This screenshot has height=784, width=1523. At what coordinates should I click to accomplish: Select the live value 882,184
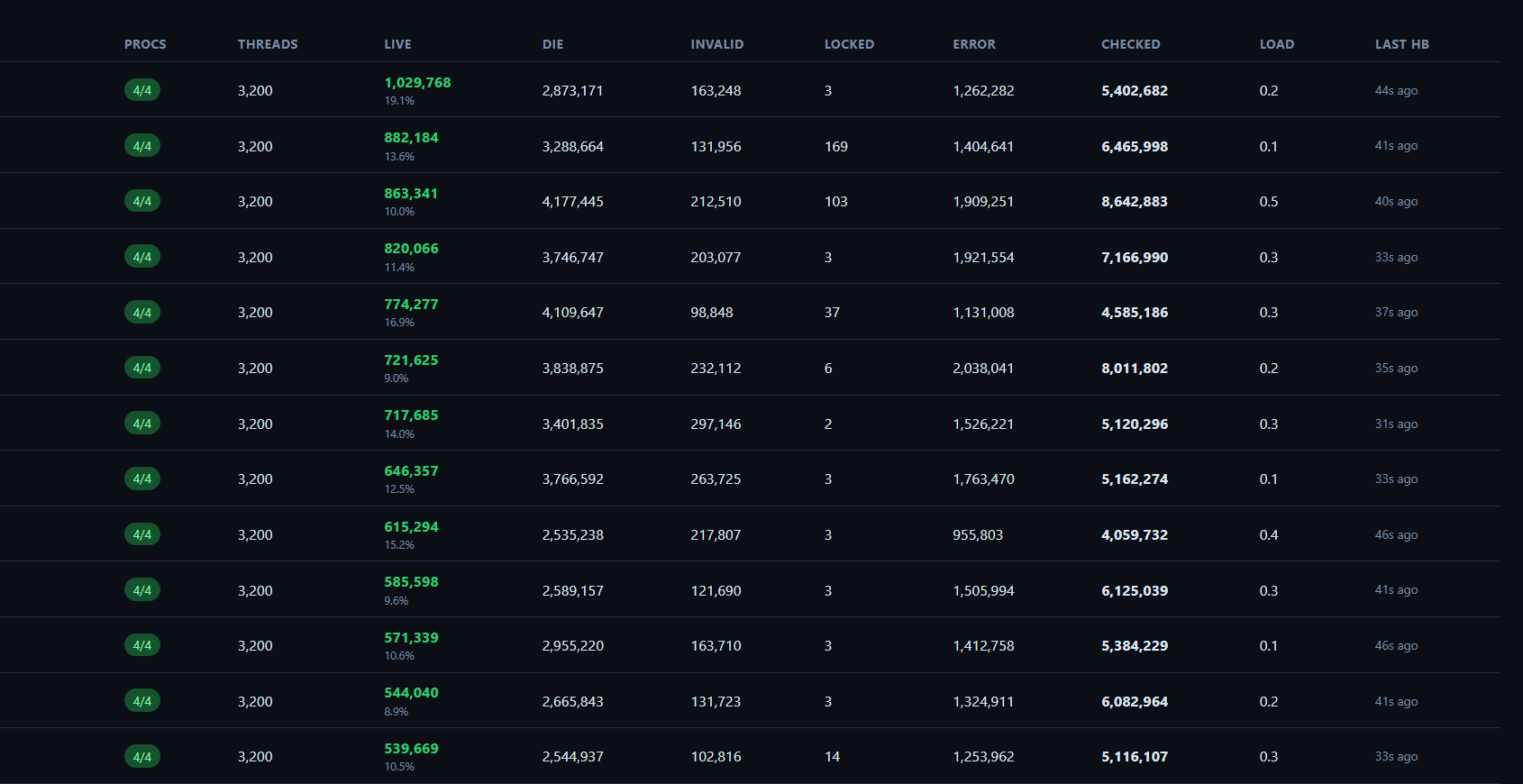tap(411, 138)
